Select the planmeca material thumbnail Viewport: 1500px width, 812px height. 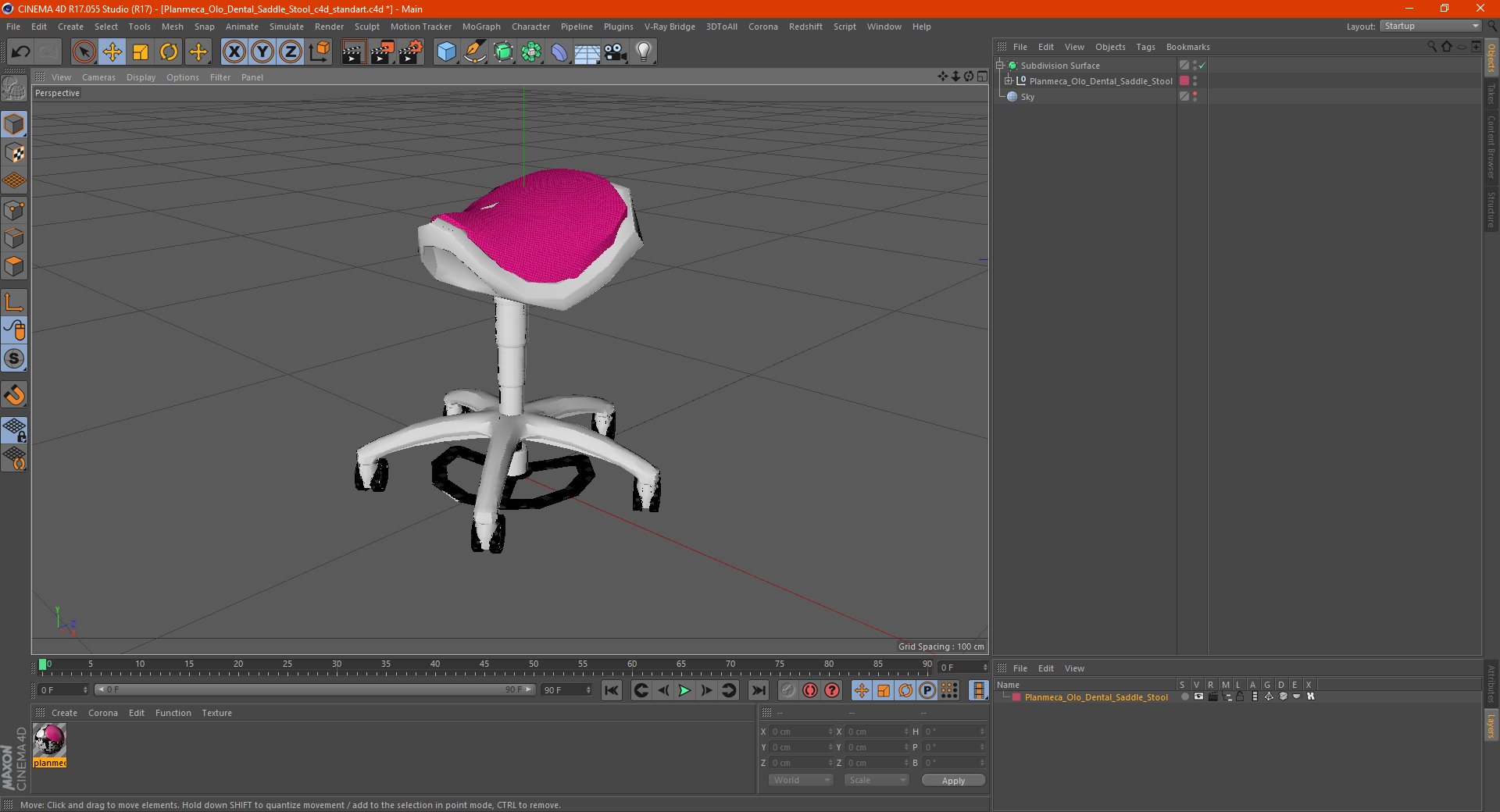coord(49,740)
